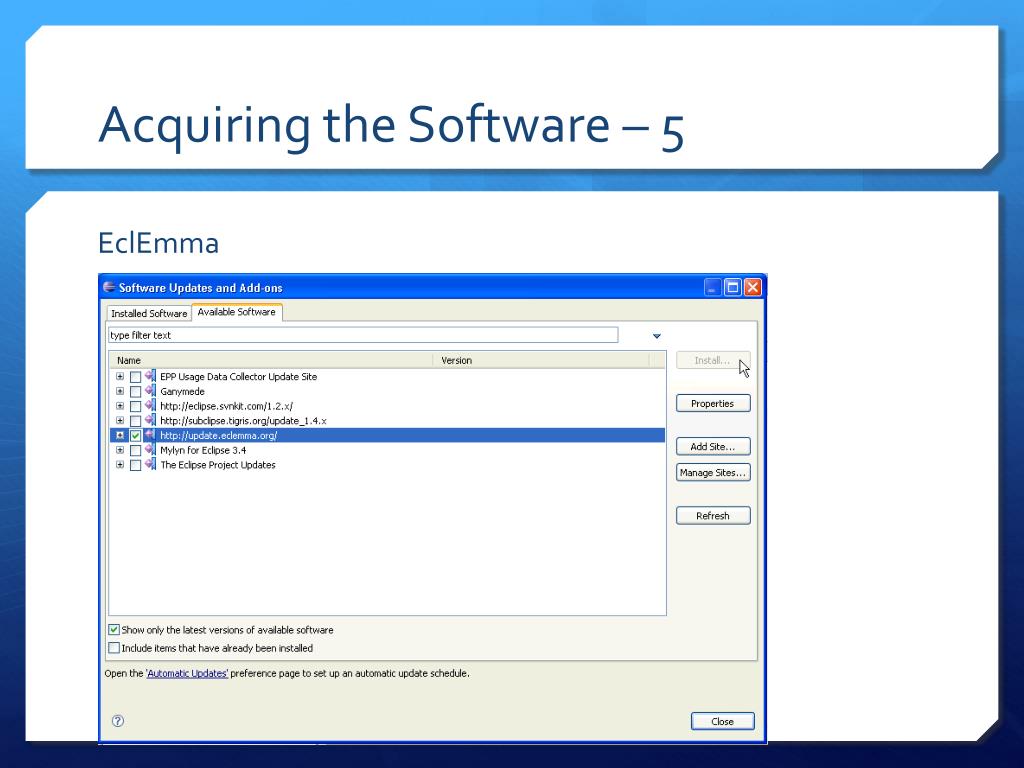Image resolution: width=1024 pixels, height=768 pixels.
Task: Switch to the Installed Software tab
Action: [149, 313]
